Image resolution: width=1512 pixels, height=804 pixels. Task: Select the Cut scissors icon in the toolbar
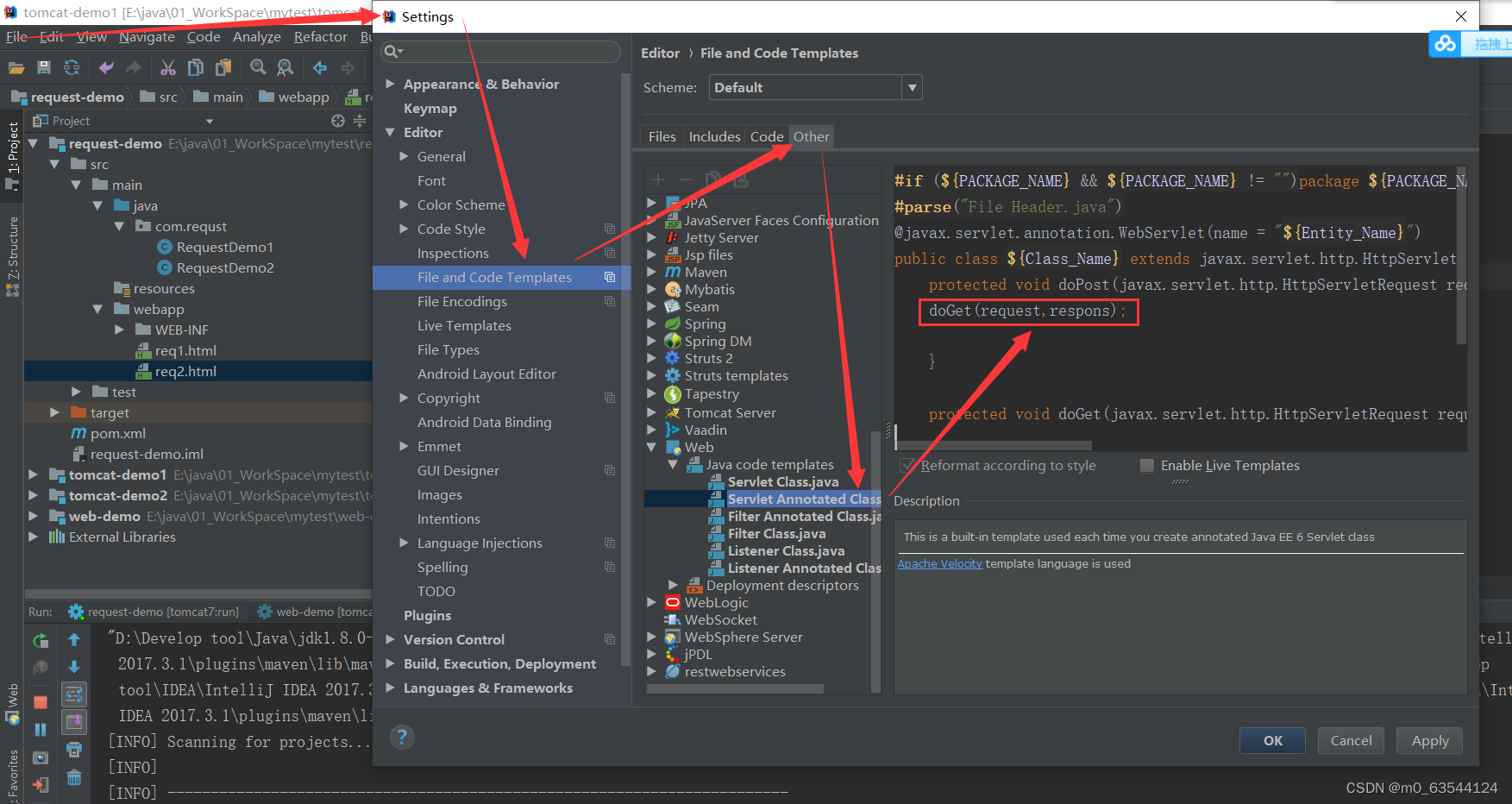167,67
